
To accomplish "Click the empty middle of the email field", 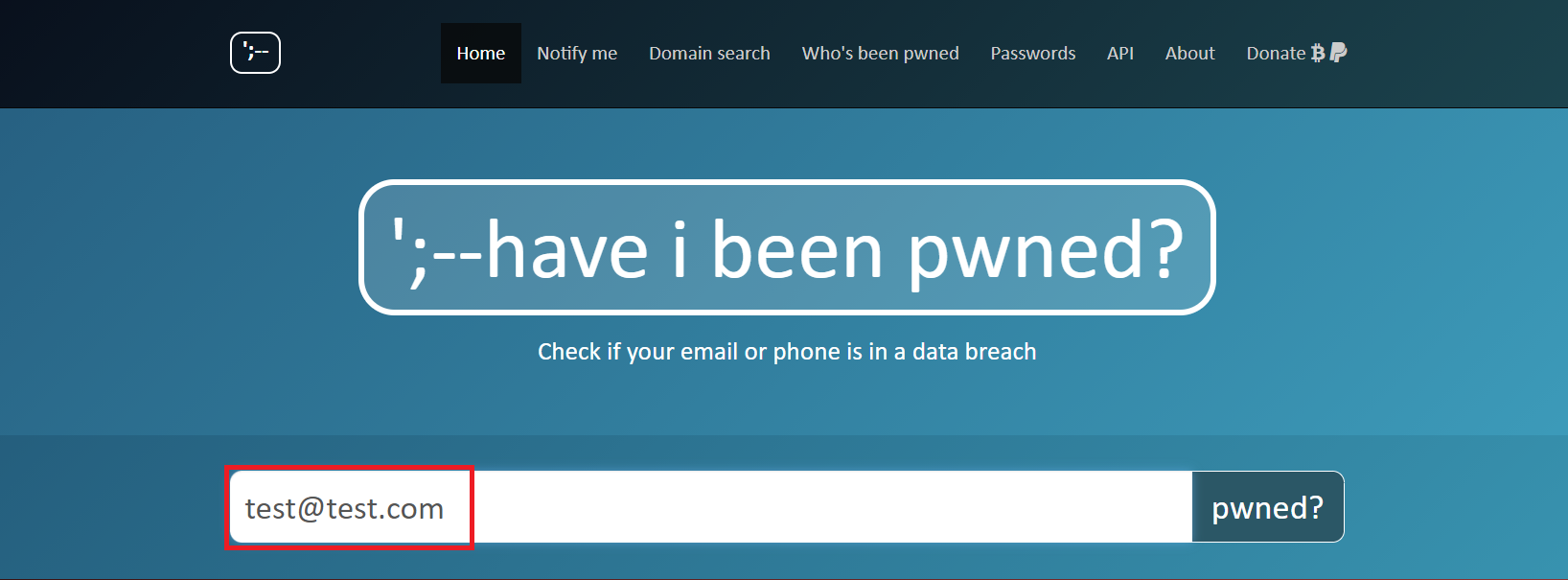I will 832,507.
